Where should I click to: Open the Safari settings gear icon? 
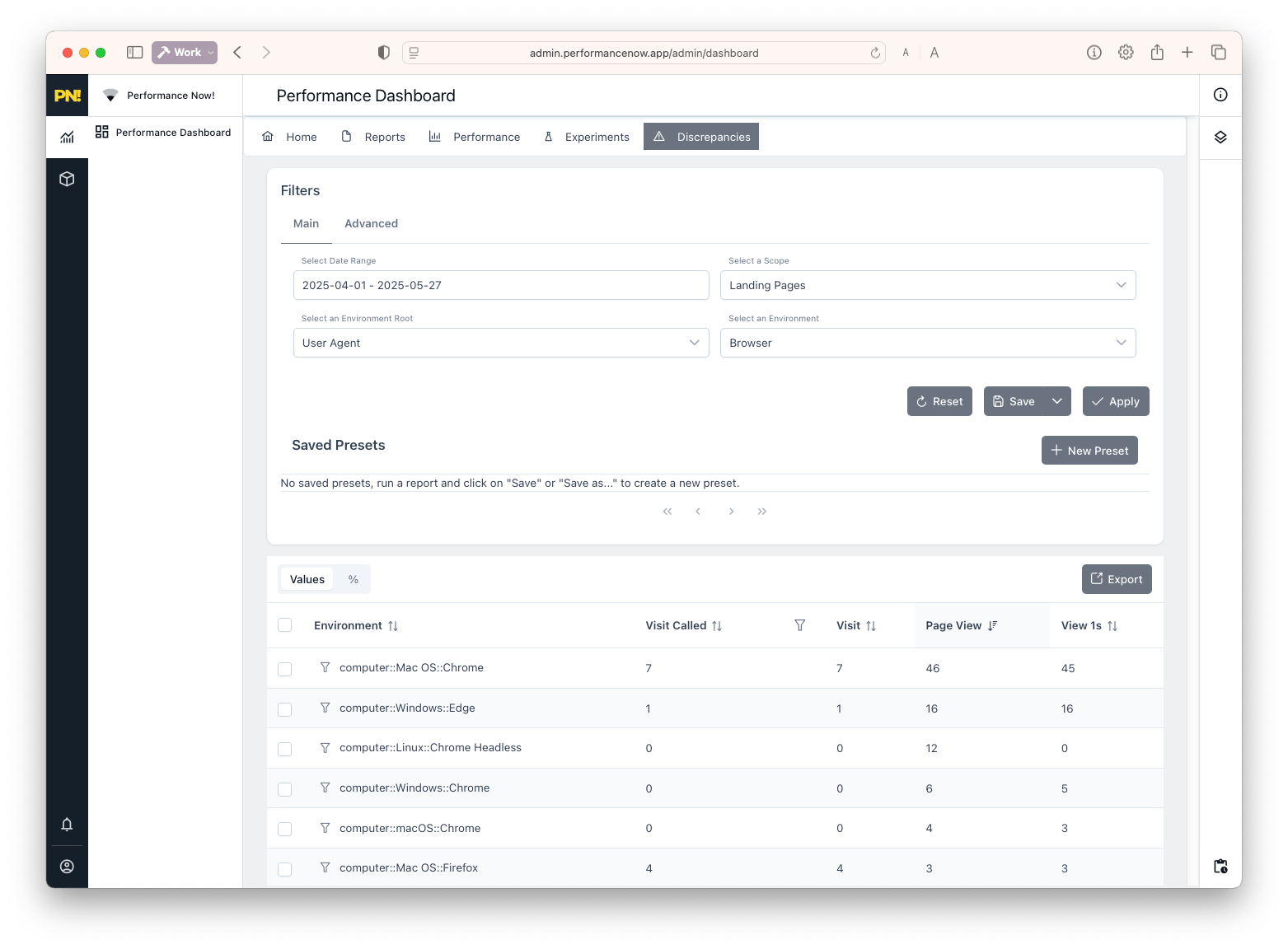pyautogui.click(x=1126, y=52)
